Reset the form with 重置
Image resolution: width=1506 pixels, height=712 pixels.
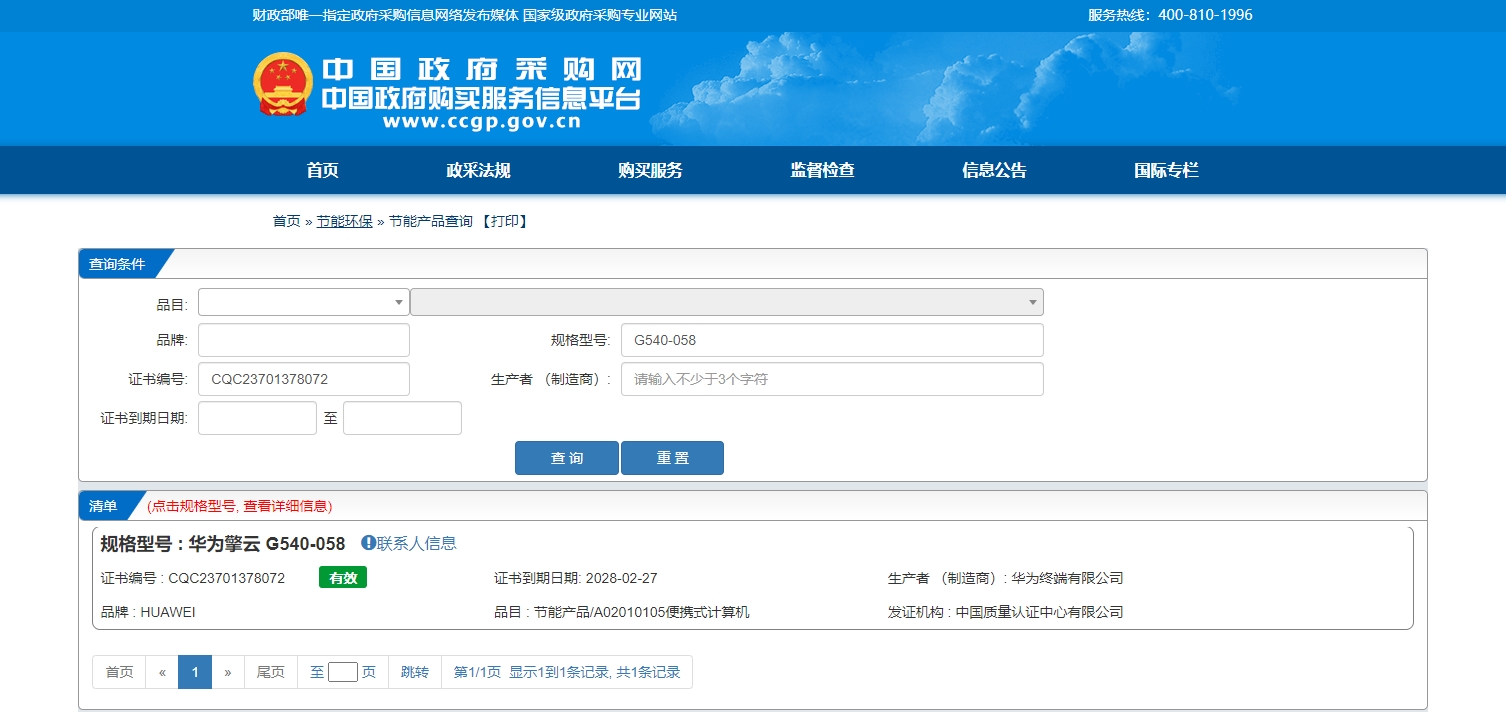pyautogui.click(x=672, y=458)
